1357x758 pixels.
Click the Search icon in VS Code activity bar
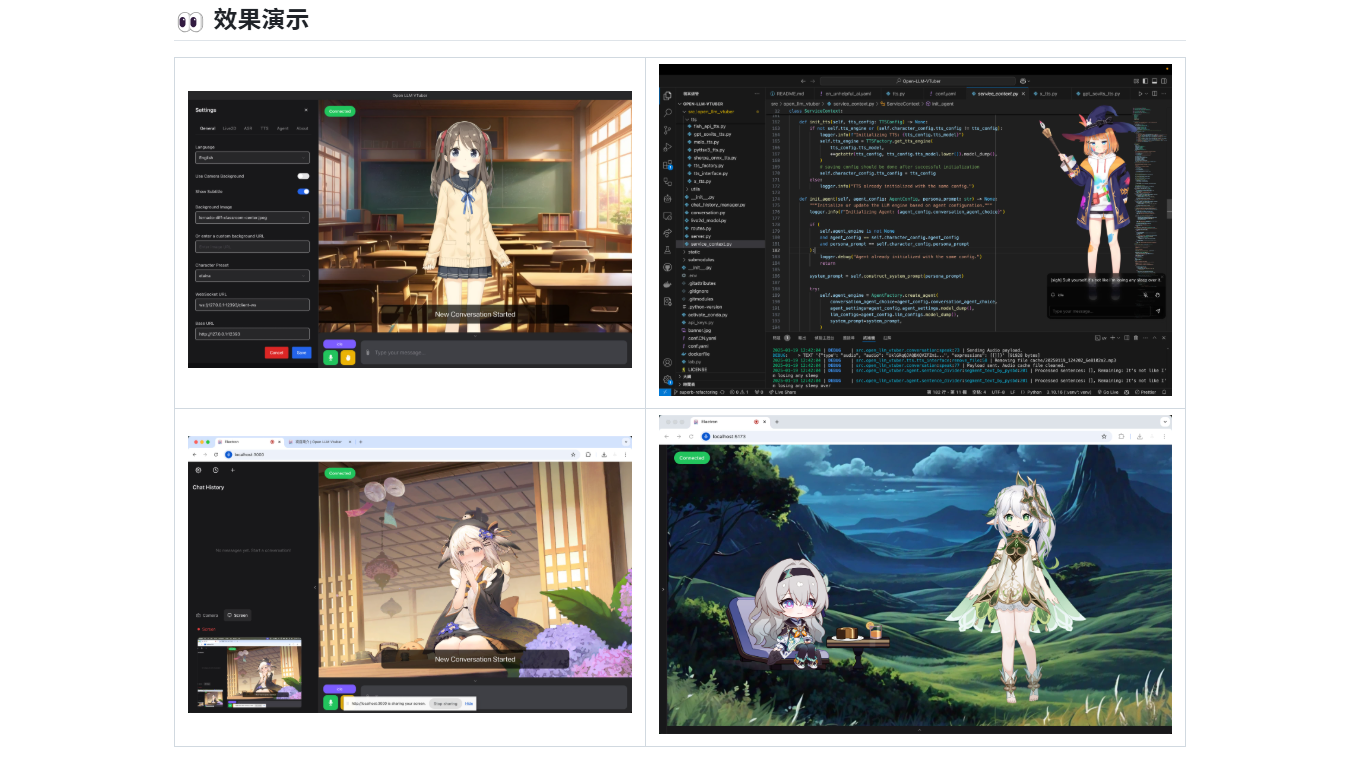[x=667, y=113]
